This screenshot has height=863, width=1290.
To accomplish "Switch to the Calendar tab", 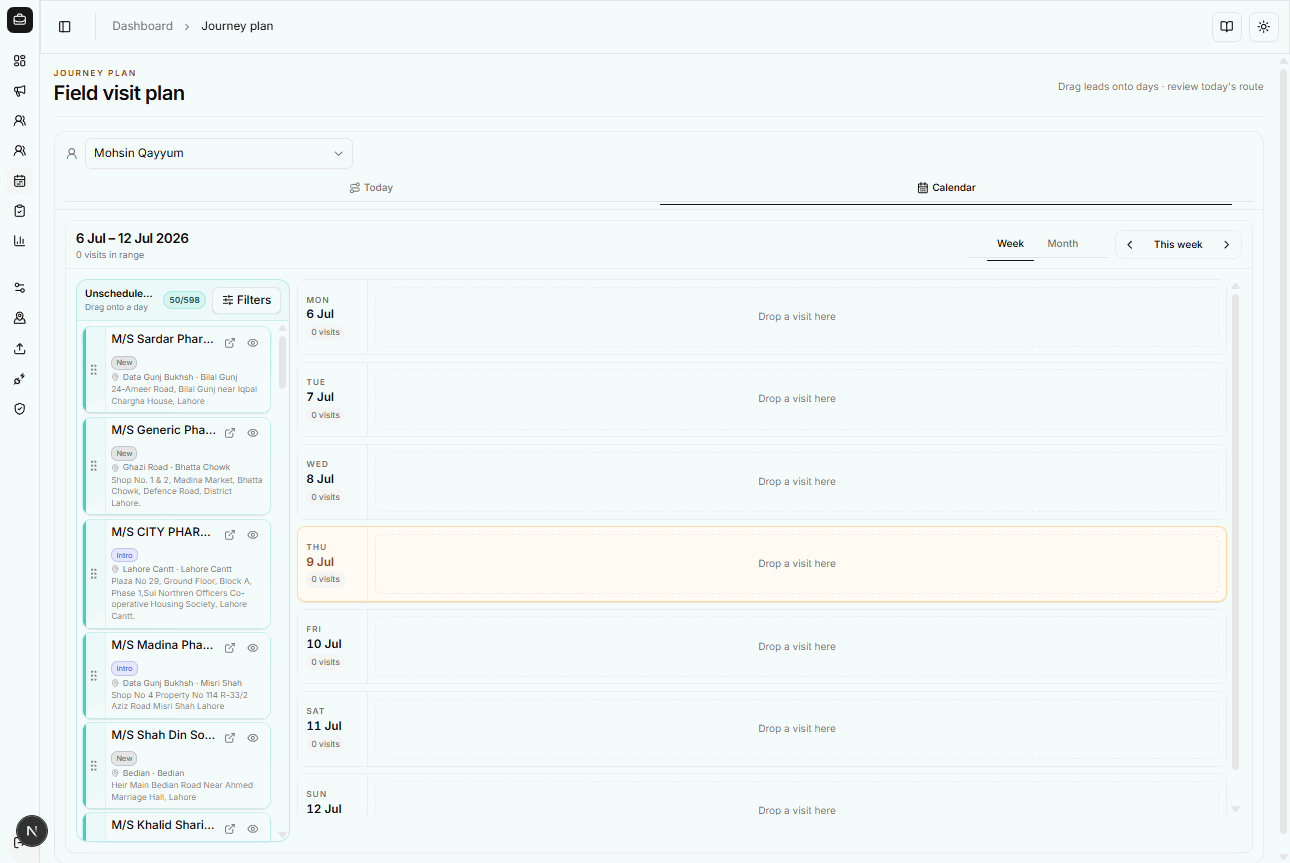I will click(946, 188).
